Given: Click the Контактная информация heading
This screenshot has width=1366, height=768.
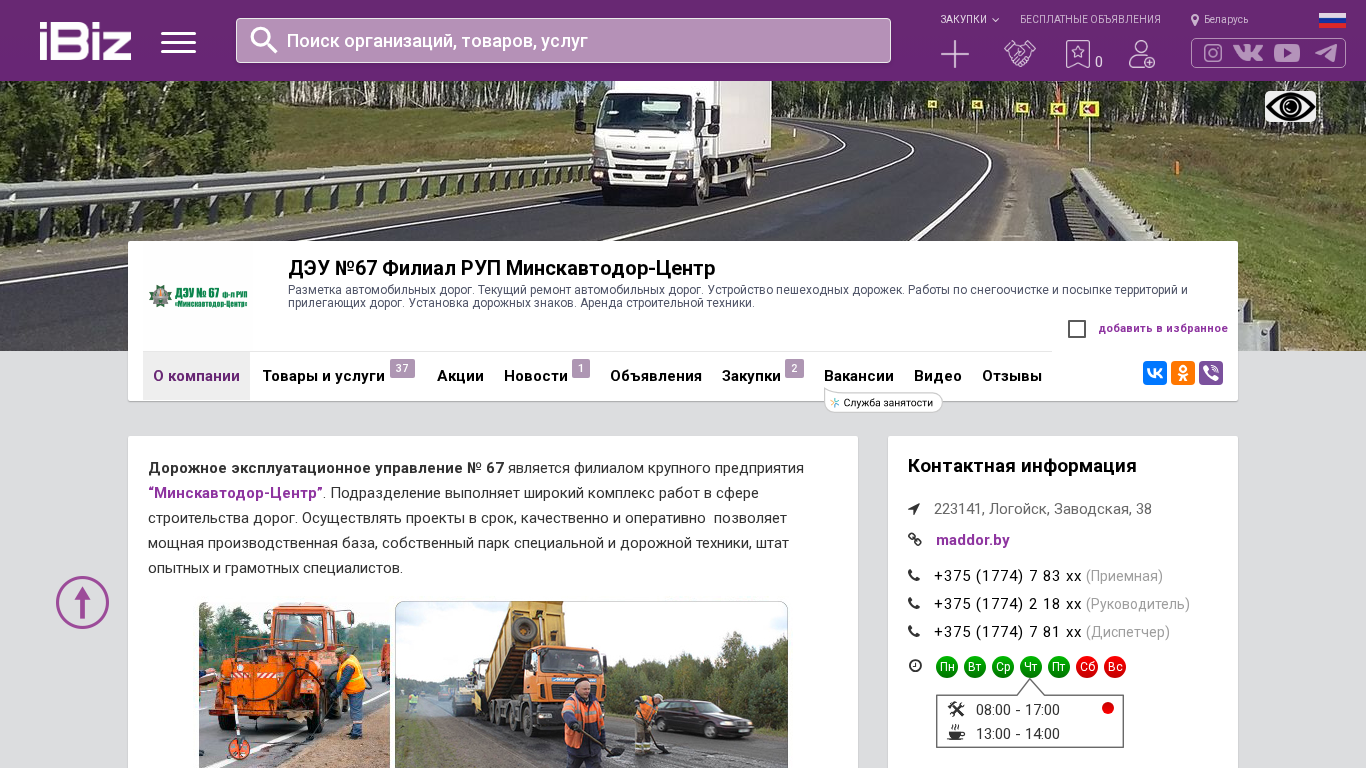Looking at the screenshot, I should pos(1022,466).
